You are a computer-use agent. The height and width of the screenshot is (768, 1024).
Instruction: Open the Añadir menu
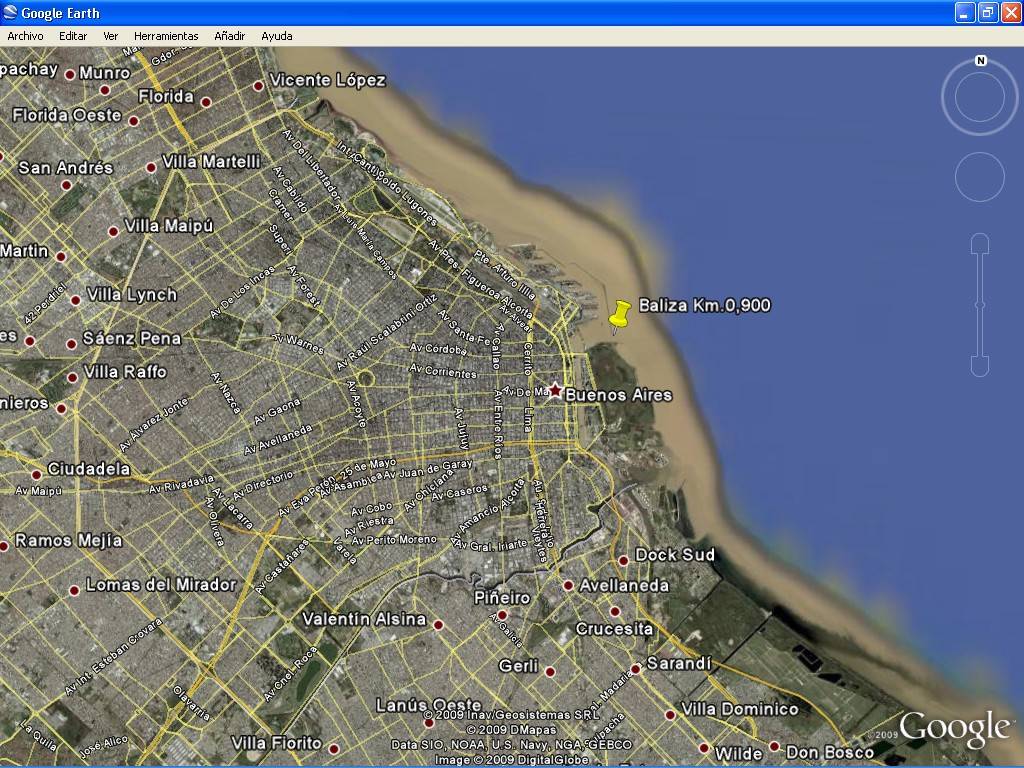tap(229, 36)
